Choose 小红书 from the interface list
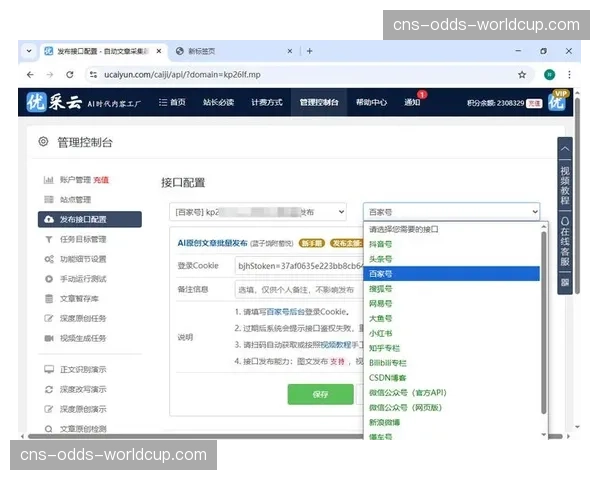 tap(452, 333)
